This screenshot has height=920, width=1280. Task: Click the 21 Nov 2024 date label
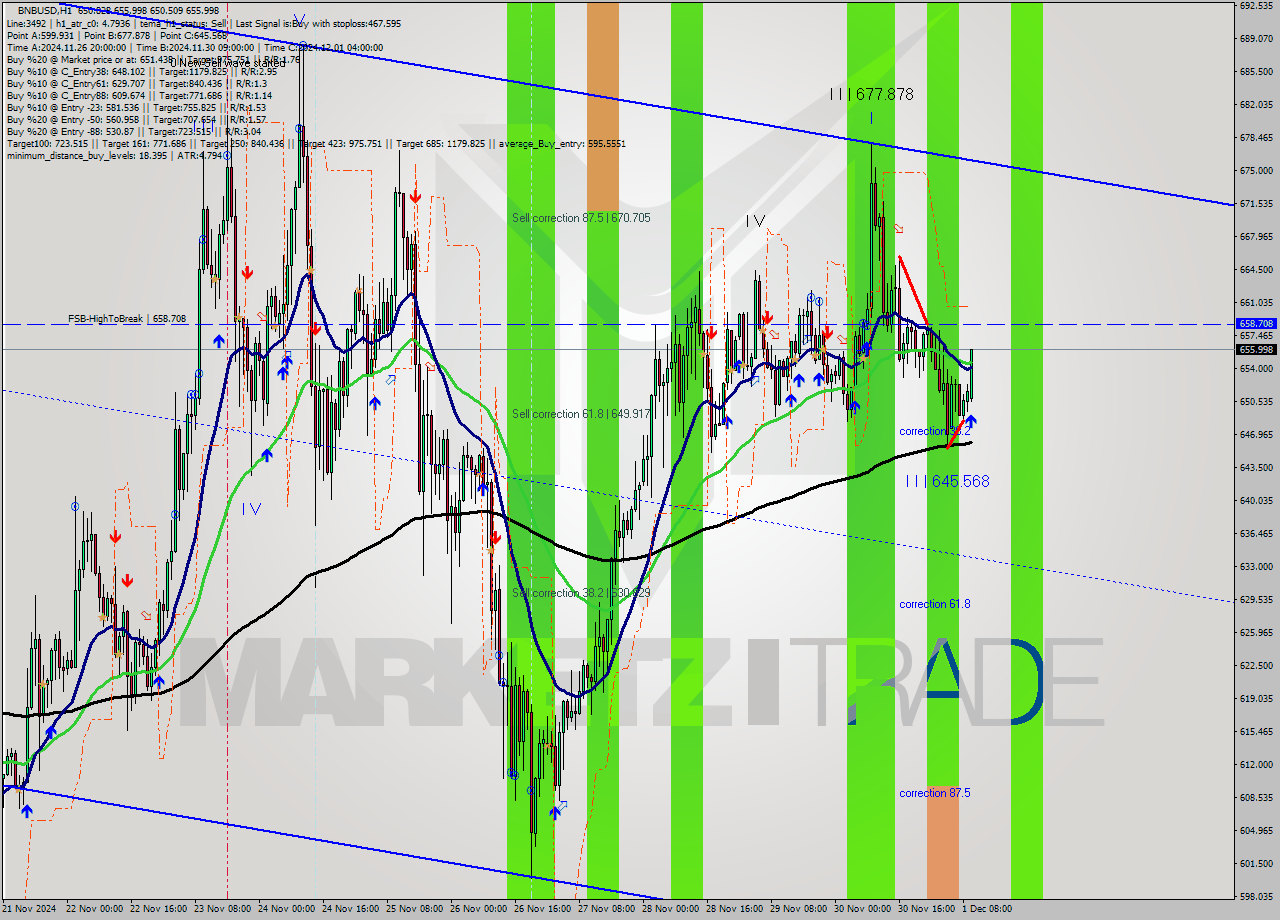[29, 909]
